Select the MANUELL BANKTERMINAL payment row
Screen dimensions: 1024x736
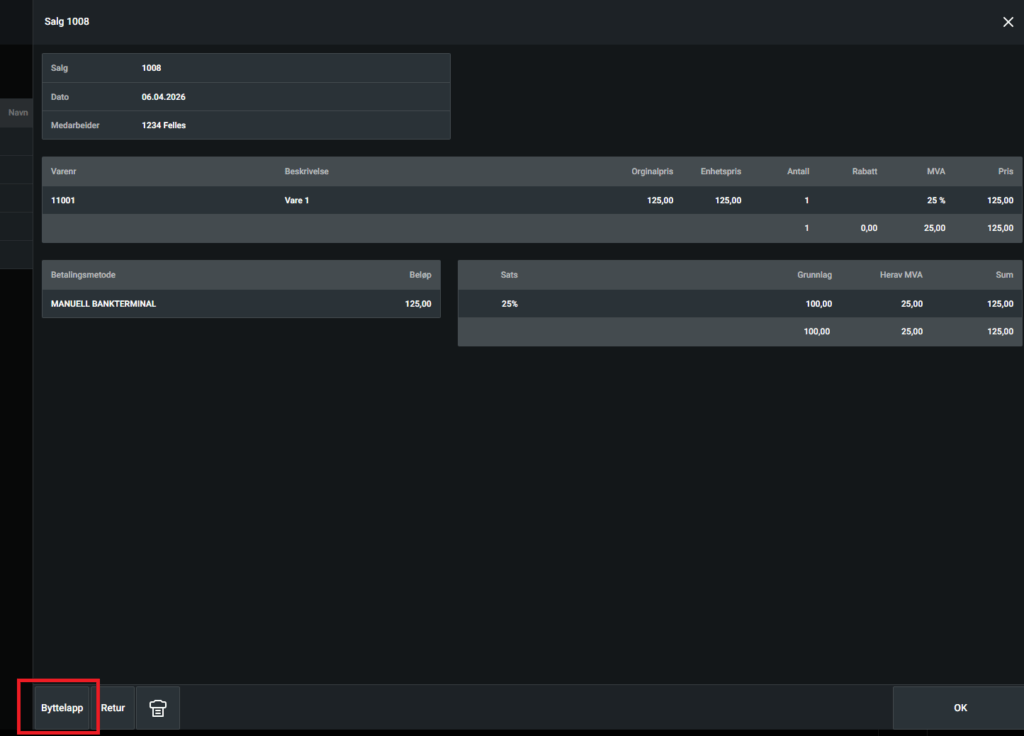point(241,304)
